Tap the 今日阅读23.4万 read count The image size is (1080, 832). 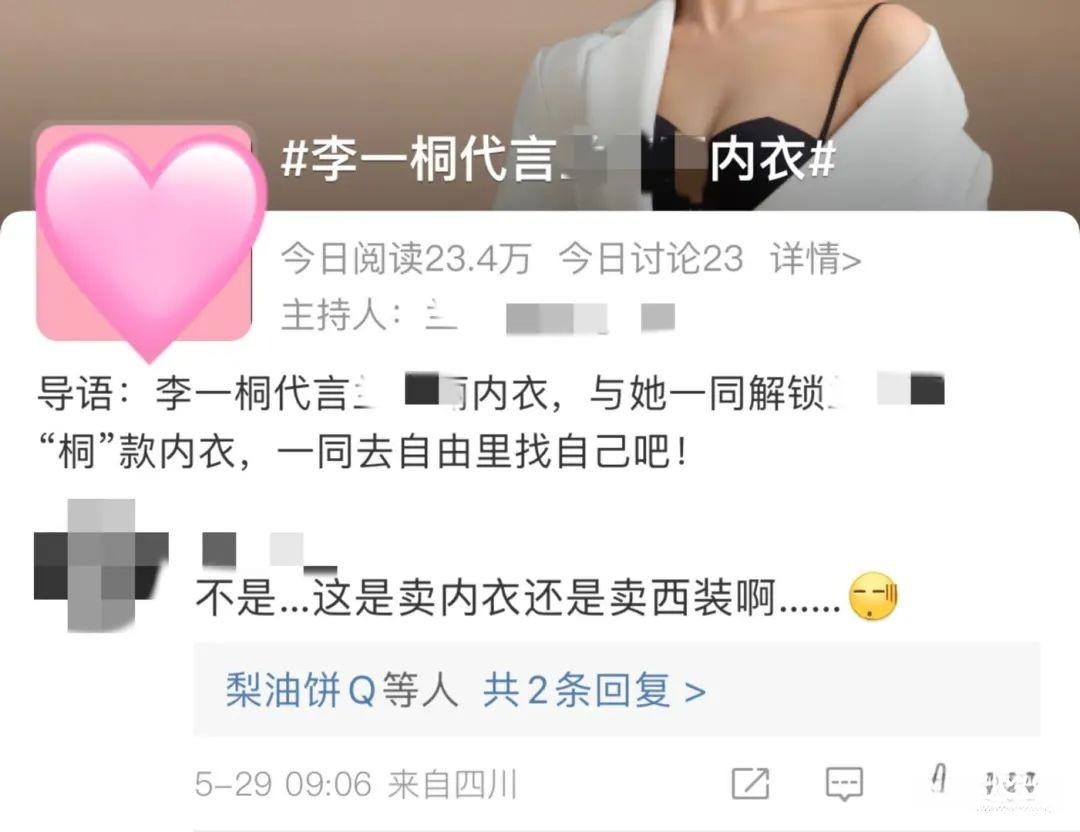point(406,259)
